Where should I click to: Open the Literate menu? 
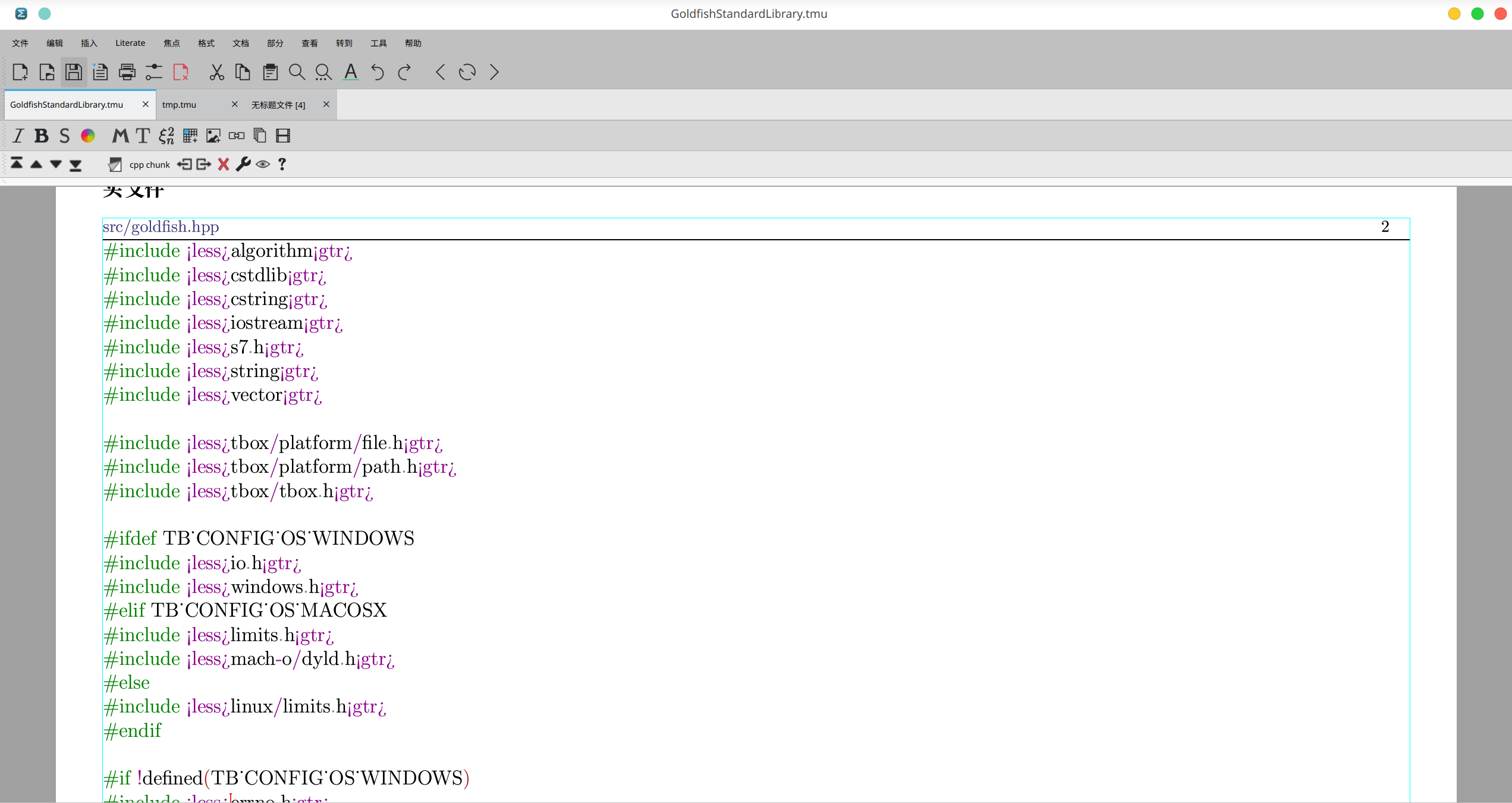[130, 43]
